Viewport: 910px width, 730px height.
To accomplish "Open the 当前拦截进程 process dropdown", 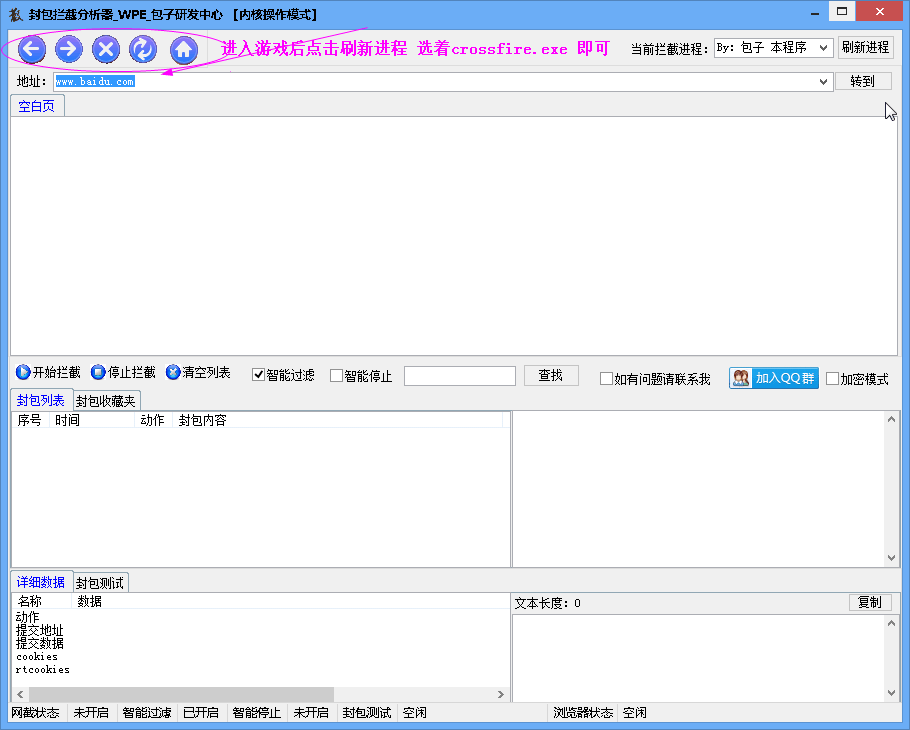I will pyautogui.click(x=774, y=48).
